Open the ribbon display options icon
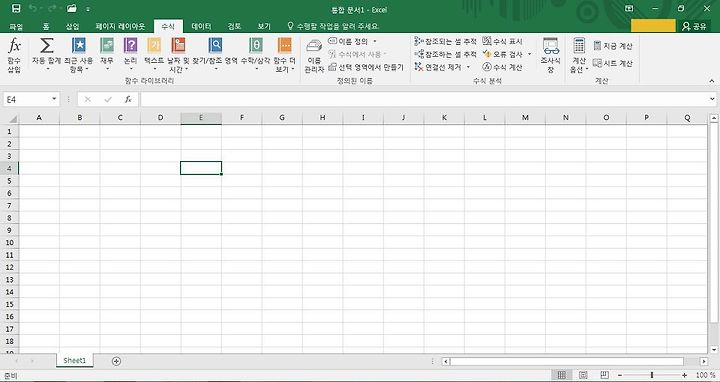This screenshot has width=720, height=382. coord(629,8)
